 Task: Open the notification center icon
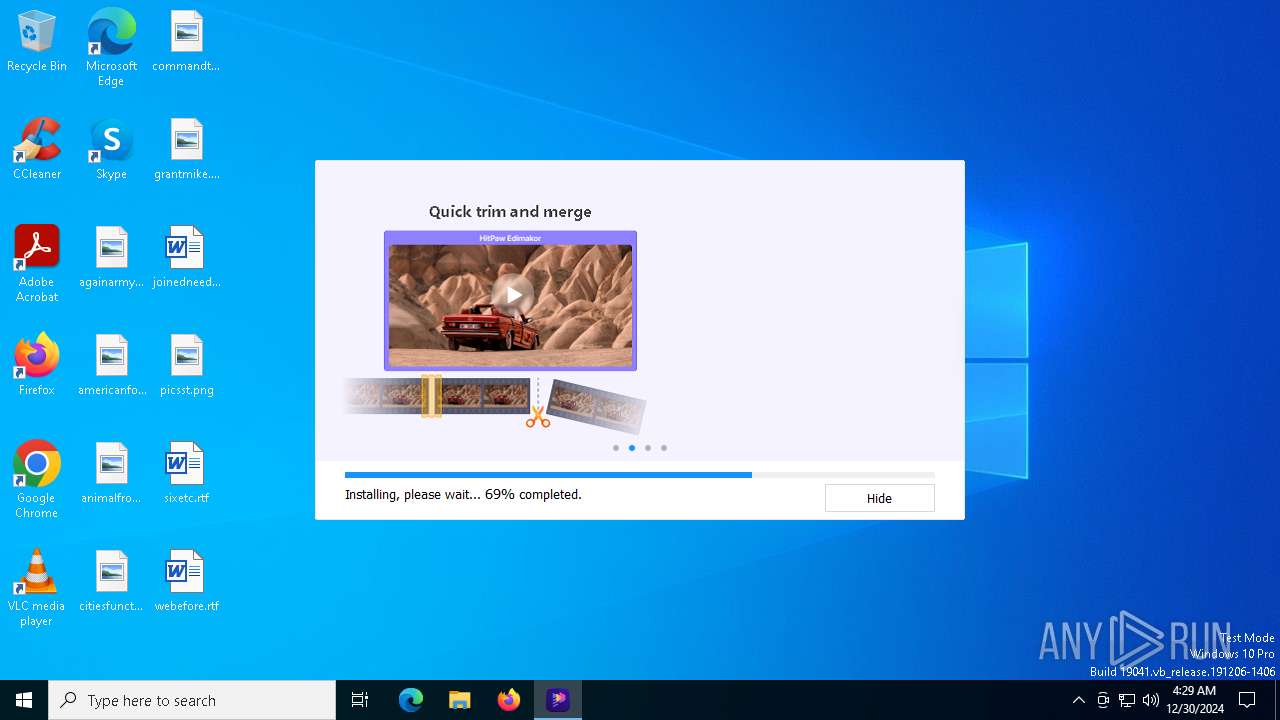tap(1247, 700)
